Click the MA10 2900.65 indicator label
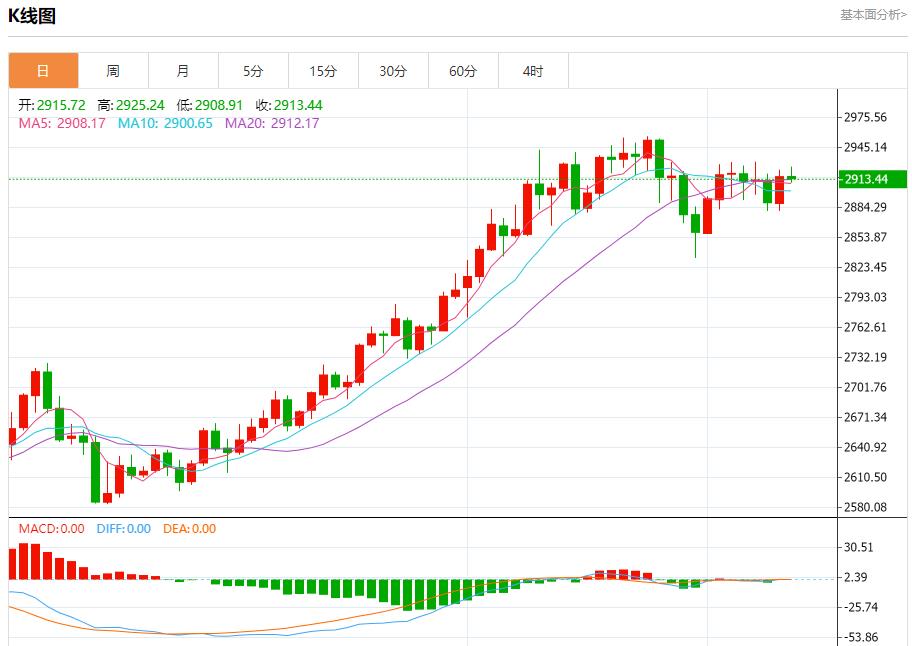The image size is (912, 646). tap(165, 123)
